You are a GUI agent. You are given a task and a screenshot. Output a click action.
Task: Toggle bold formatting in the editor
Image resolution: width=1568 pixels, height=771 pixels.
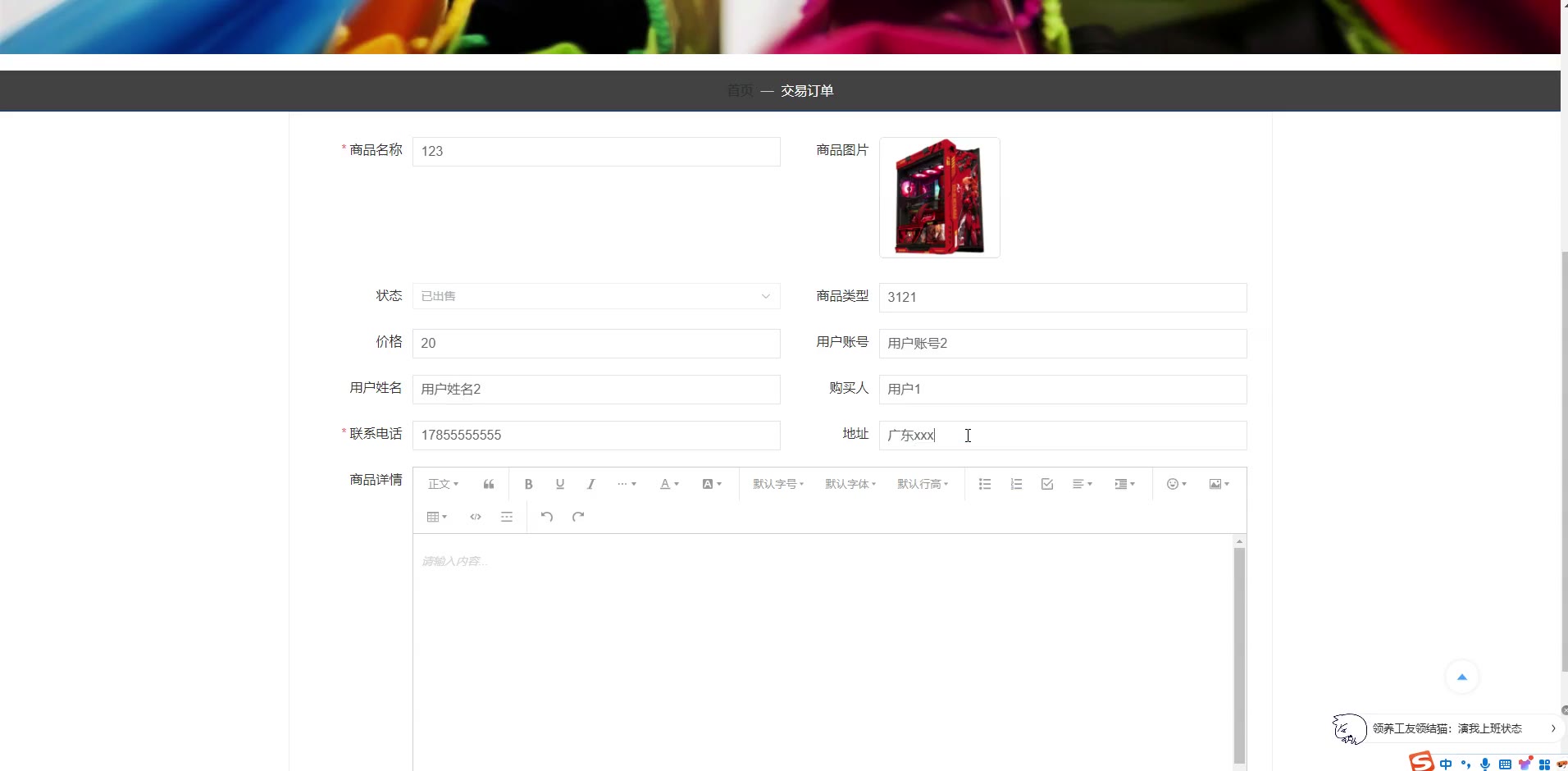(x=529, y=484)
